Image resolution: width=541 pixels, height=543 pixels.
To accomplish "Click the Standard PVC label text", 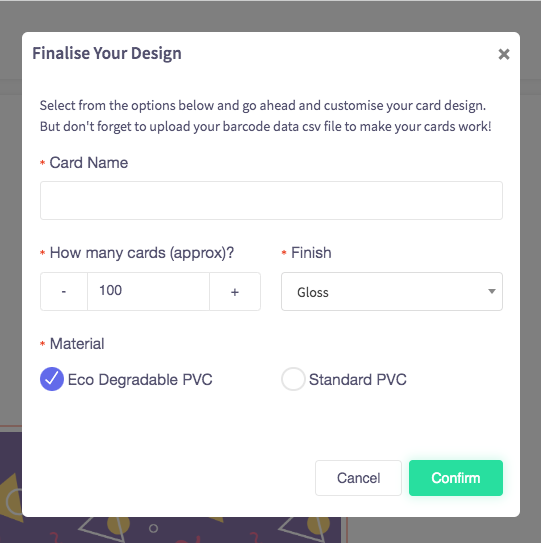I will [357, 380].
